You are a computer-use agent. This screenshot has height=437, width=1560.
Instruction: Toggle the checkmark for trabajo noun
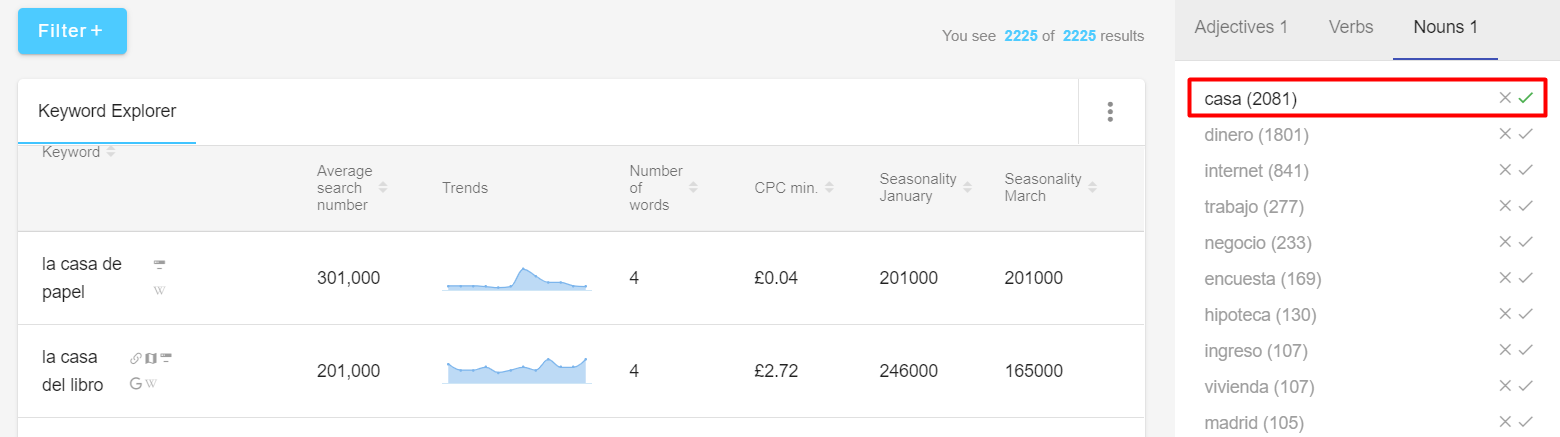(x=1525, y=206)
